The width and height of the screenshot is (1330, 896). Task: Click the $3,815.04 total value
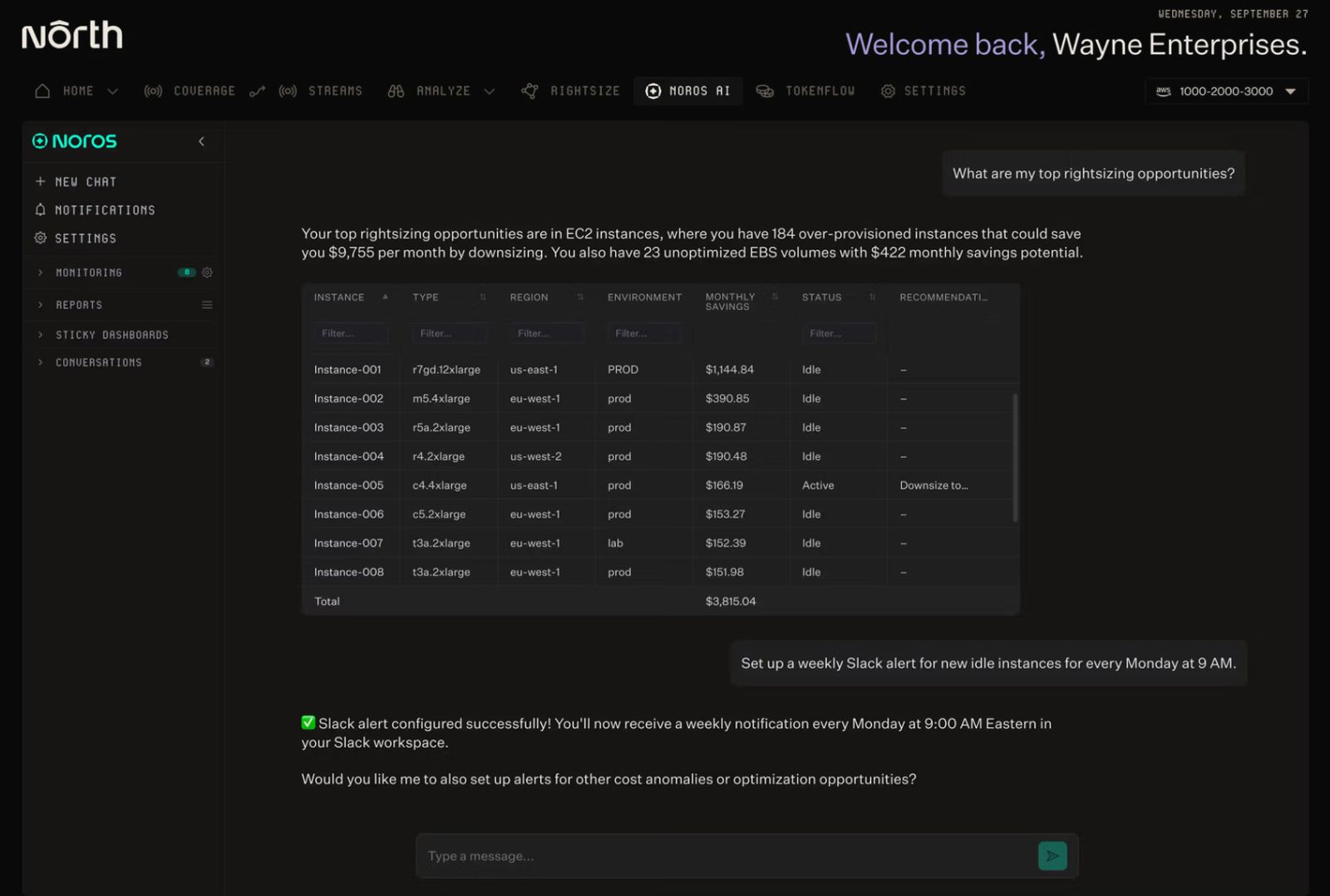tap(731, 601)
